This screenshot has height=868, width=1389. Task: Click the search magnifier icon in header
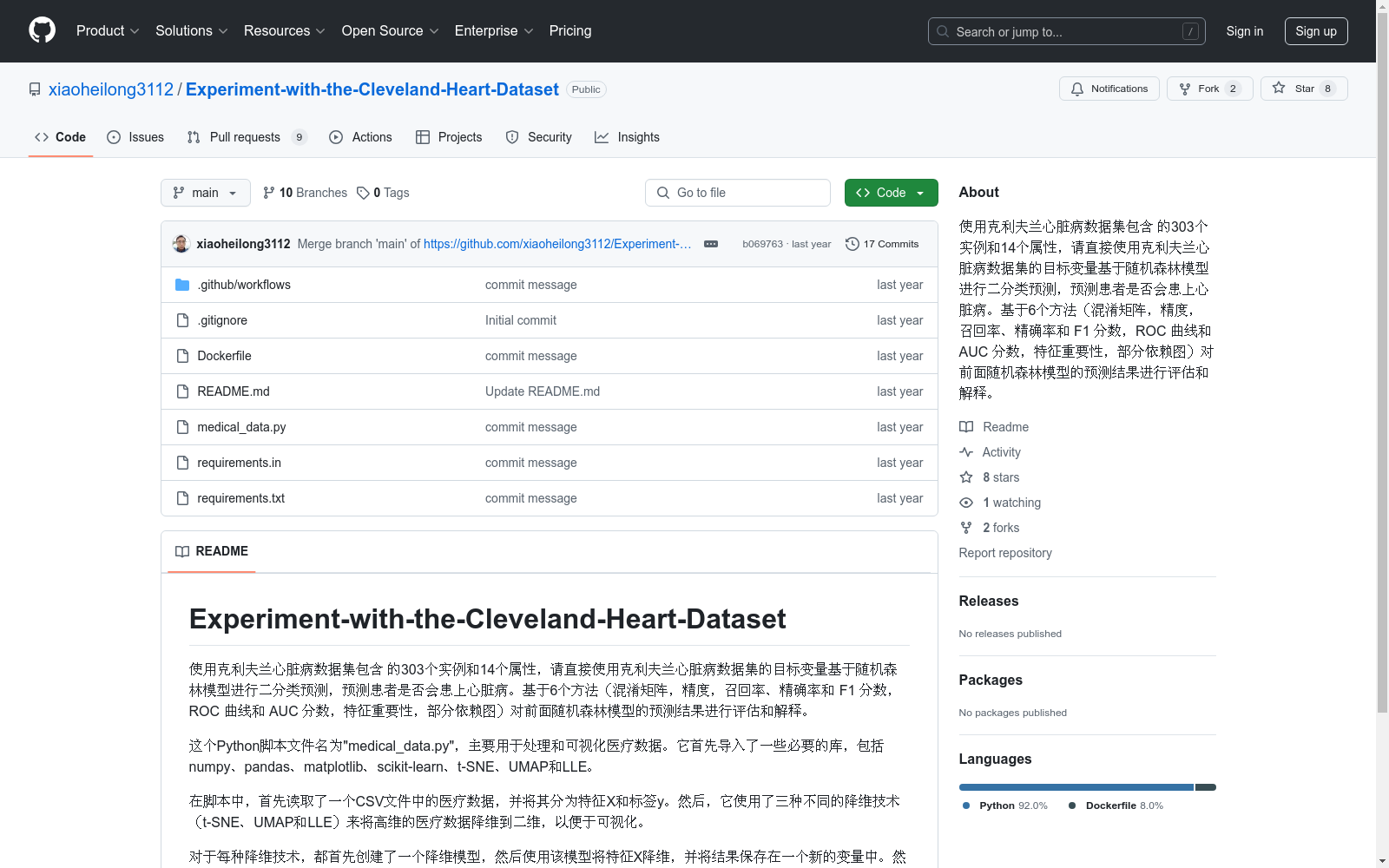943,31
